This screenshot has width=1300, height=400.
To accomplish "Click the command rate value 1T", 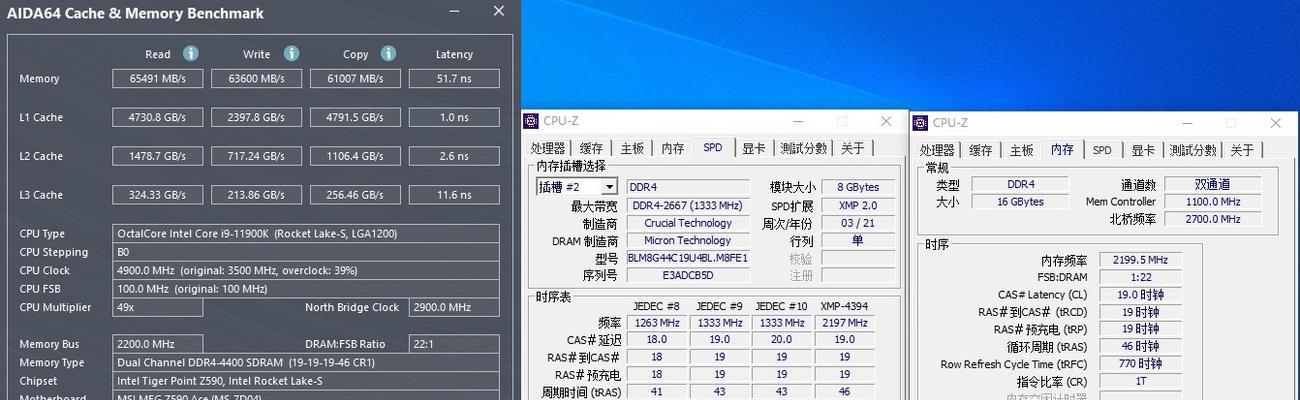I will tap(1140, 382).
